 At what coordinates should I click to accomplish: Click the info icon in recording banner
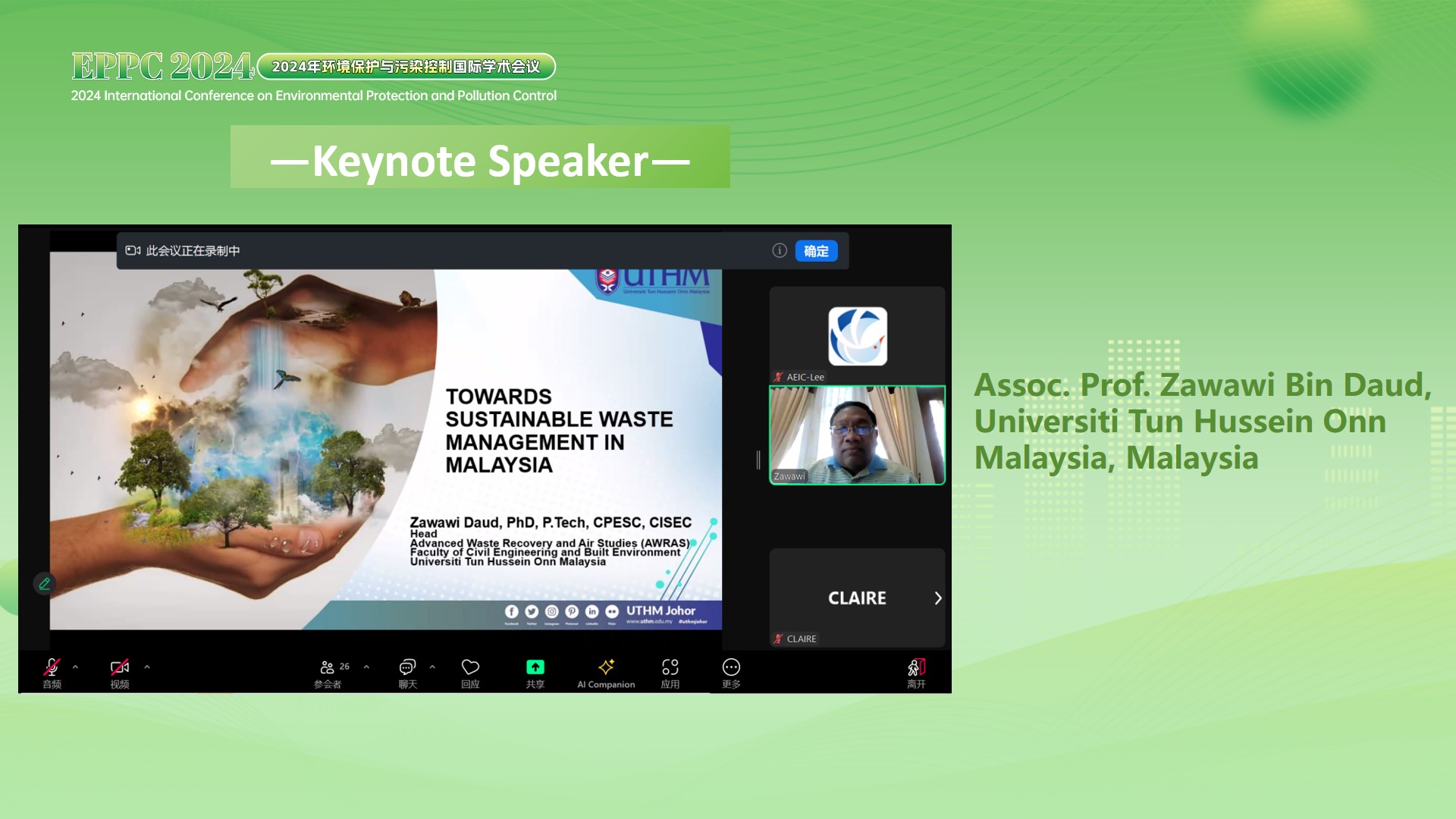pyautogui.click(x=780, y=250)
